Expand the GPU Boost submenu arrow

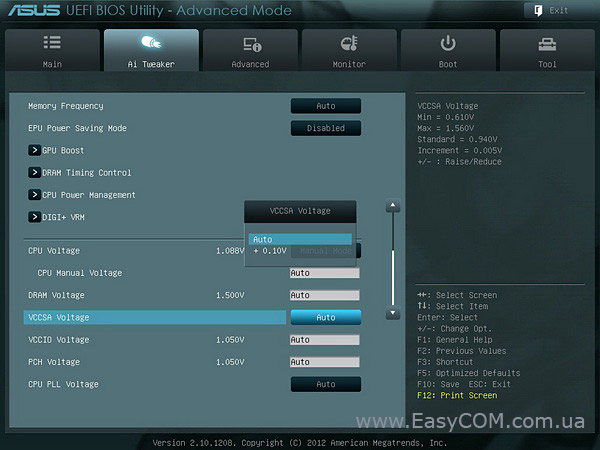click(34, 150)
